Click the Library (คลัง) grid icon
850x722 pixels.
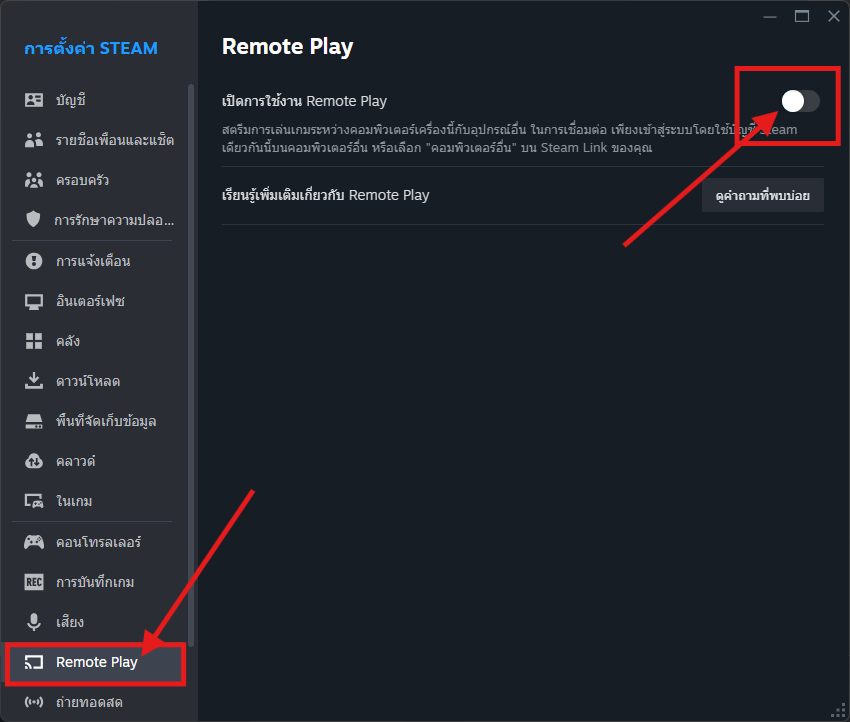click(34, 341)
